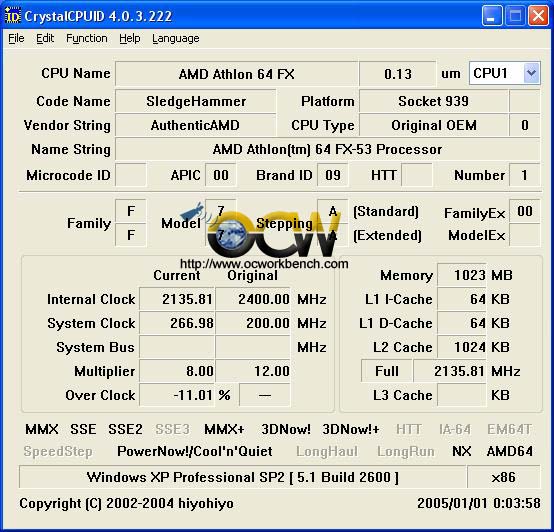554x532 pixels.
Task: Click the original Internal Clock 2400.00
Action: click(253, 299)
